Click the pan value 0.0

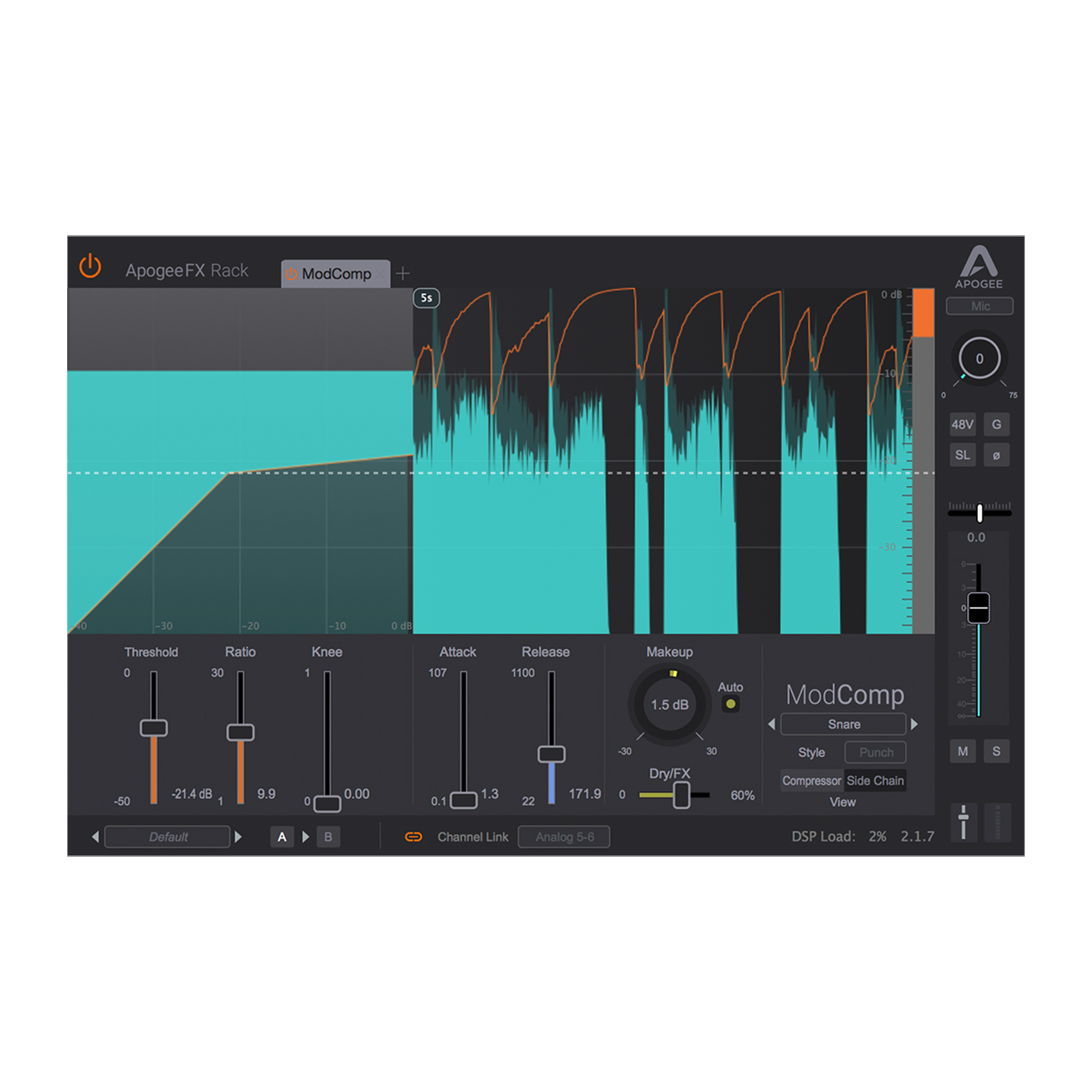976,538
